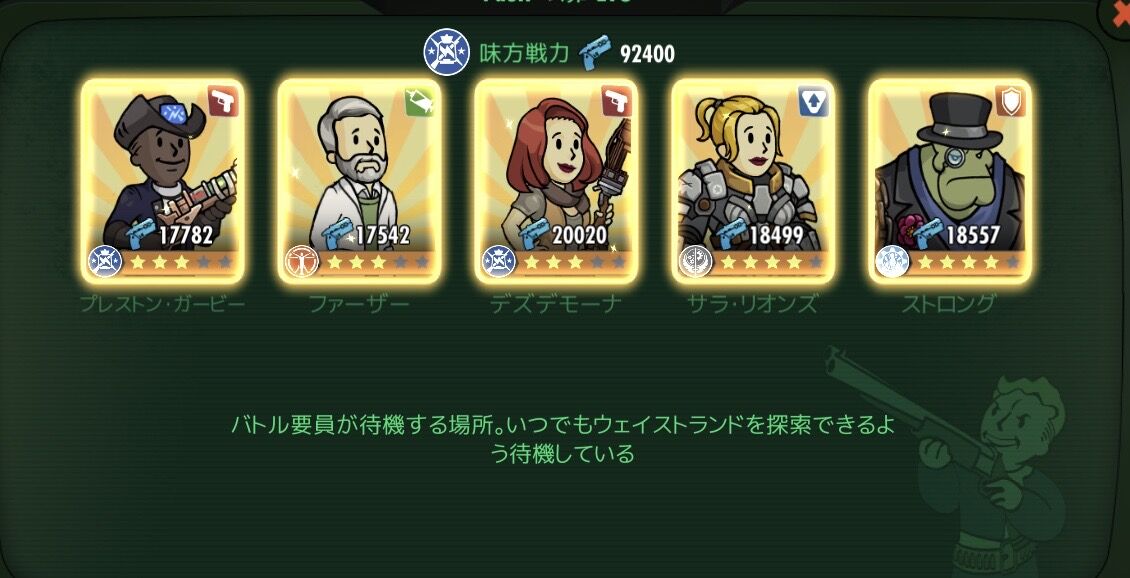Screen dimensions: 1130x578
Task: Click the Minutemen faction emblem beside 味方戦力
Action: [446, 52]
